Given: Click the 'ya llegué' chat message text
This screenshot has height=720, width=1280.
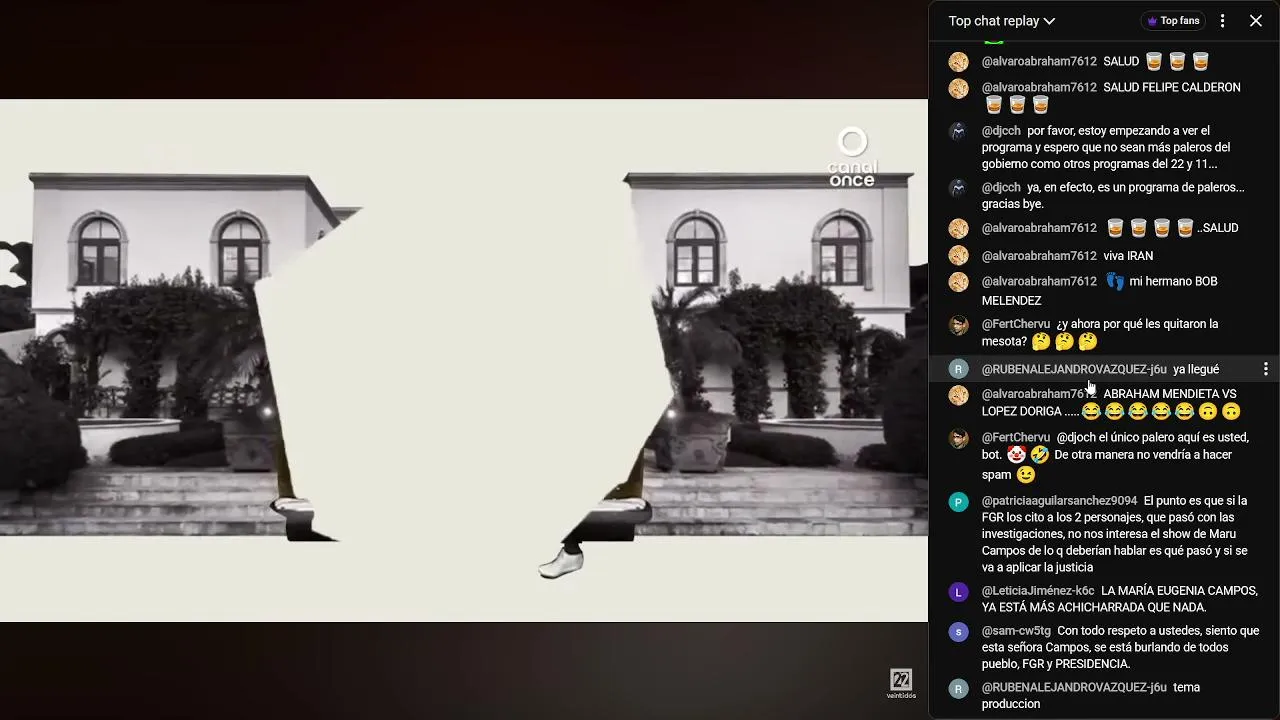Looking at the screenshot, I should (x=1196, y=369).
